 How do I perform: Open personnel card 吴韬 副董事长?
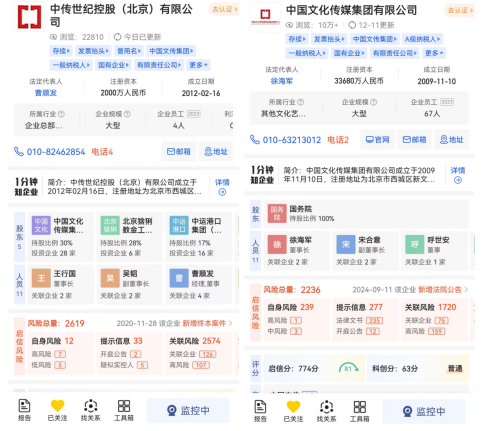pos(129,284)
